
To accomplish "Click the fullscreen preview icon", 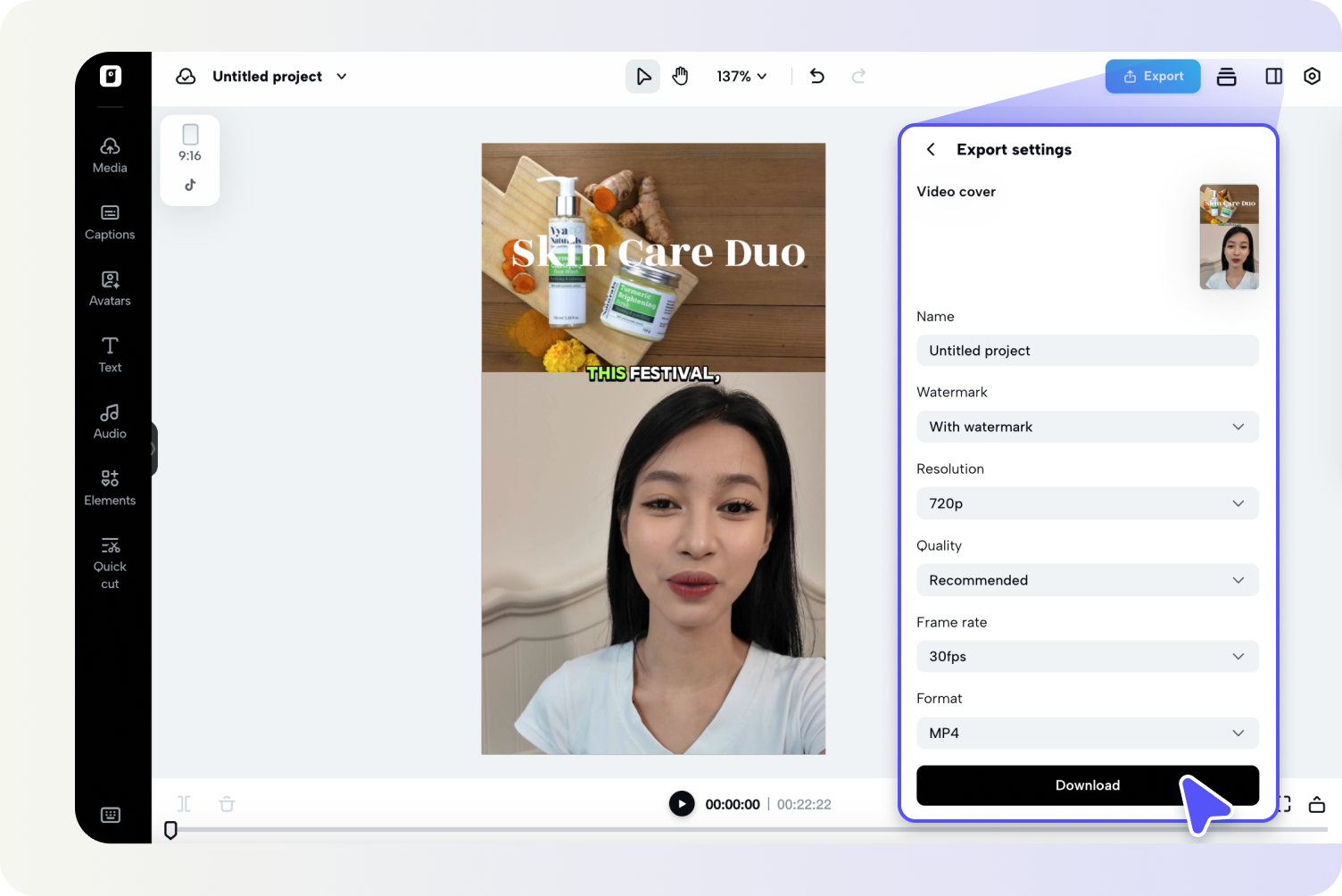I will (x=1284, y=804).
